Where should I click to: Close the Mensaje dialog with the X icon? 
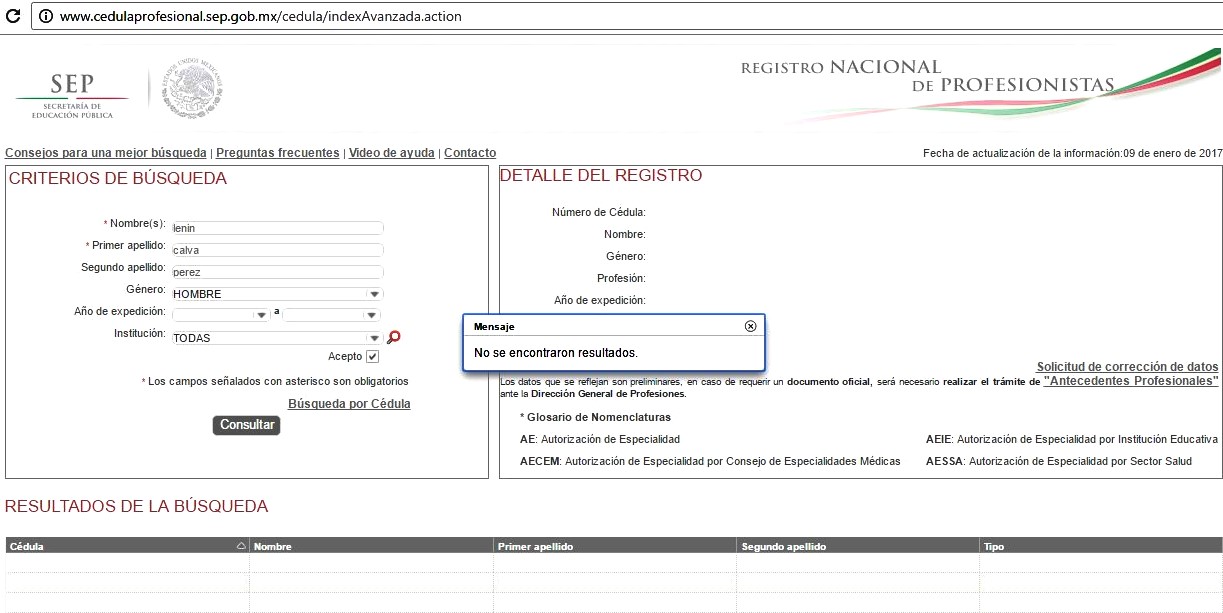[751, 326]
